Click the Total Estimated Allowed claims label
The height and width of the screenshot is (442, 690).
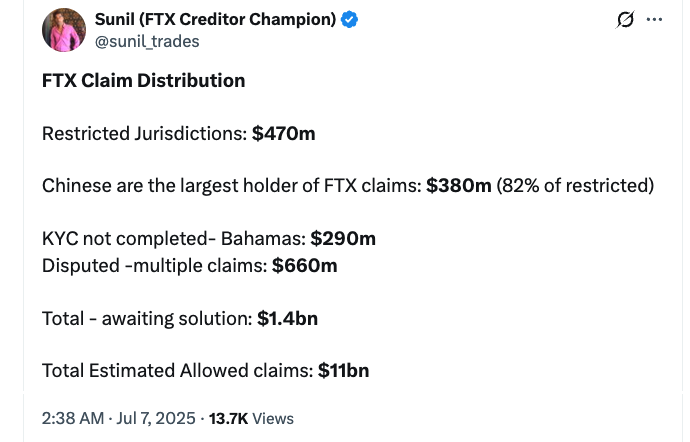(x=177, y=370)
